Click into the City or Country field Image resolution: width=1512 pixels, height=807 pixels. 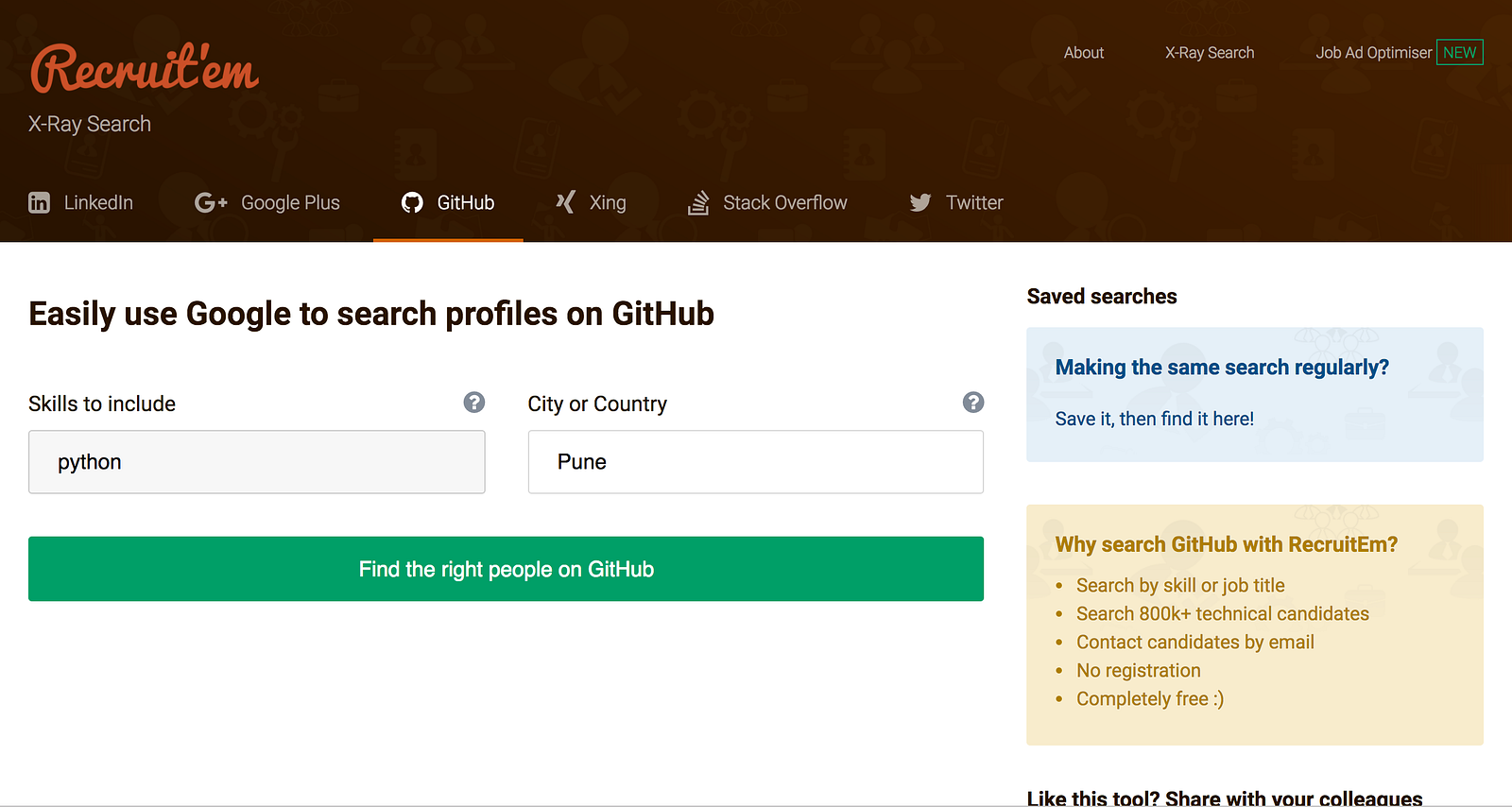(756, 462)
